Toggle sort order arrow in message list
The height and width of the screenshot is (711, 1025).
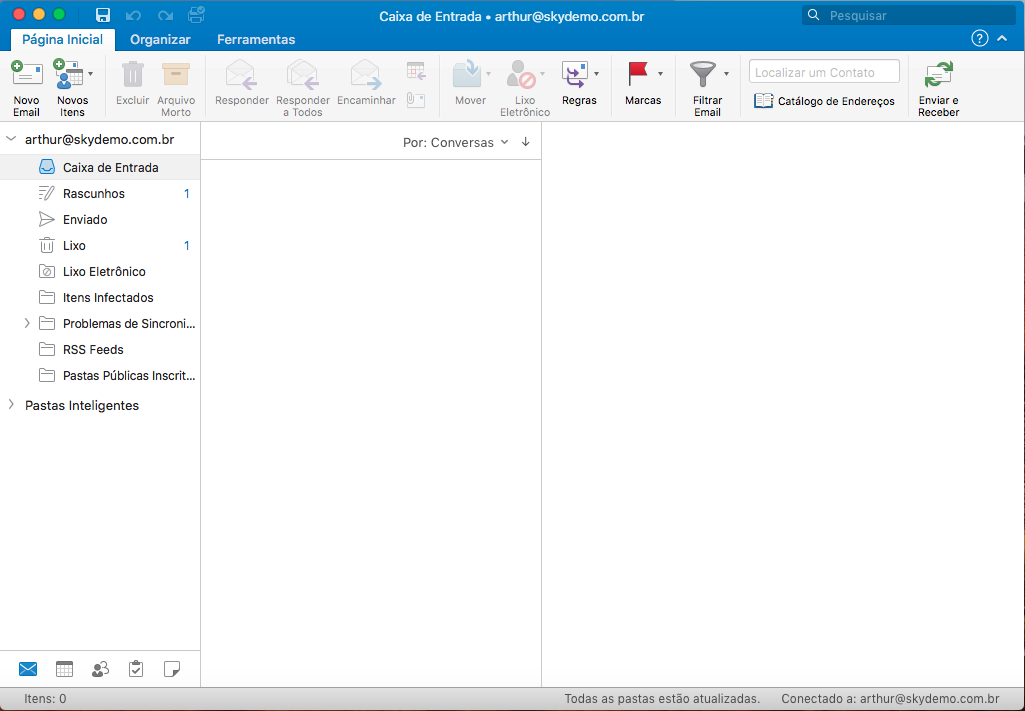pos(526,142)
